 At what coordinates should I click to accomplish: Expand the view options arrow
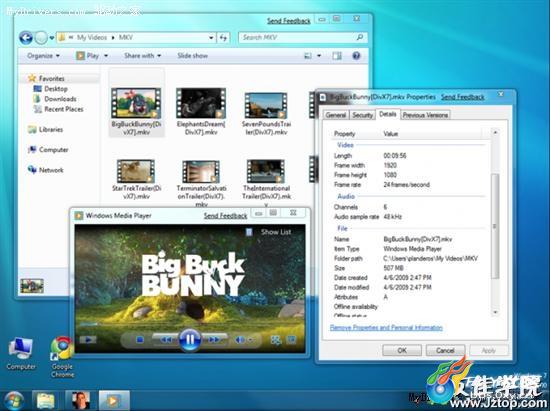[318, 56]
